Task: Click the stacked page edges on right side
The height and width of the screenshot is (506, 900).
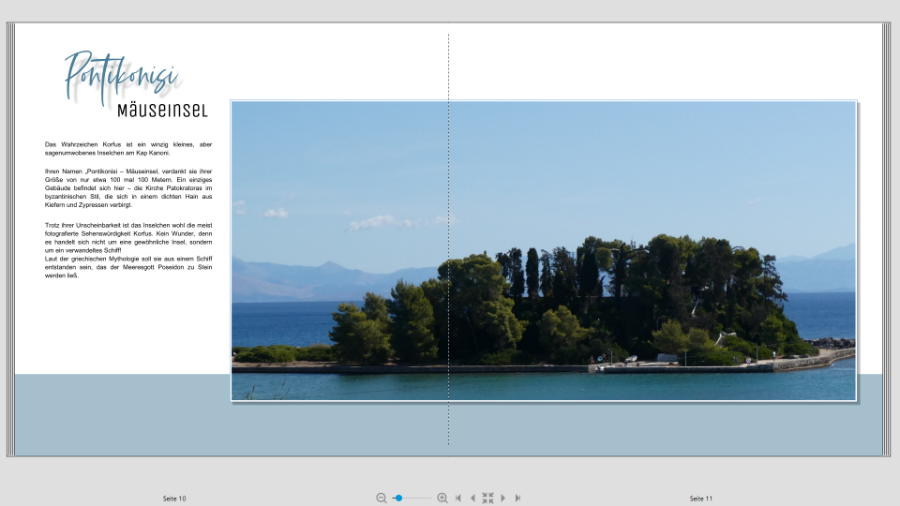Action: tap(886, 240)
